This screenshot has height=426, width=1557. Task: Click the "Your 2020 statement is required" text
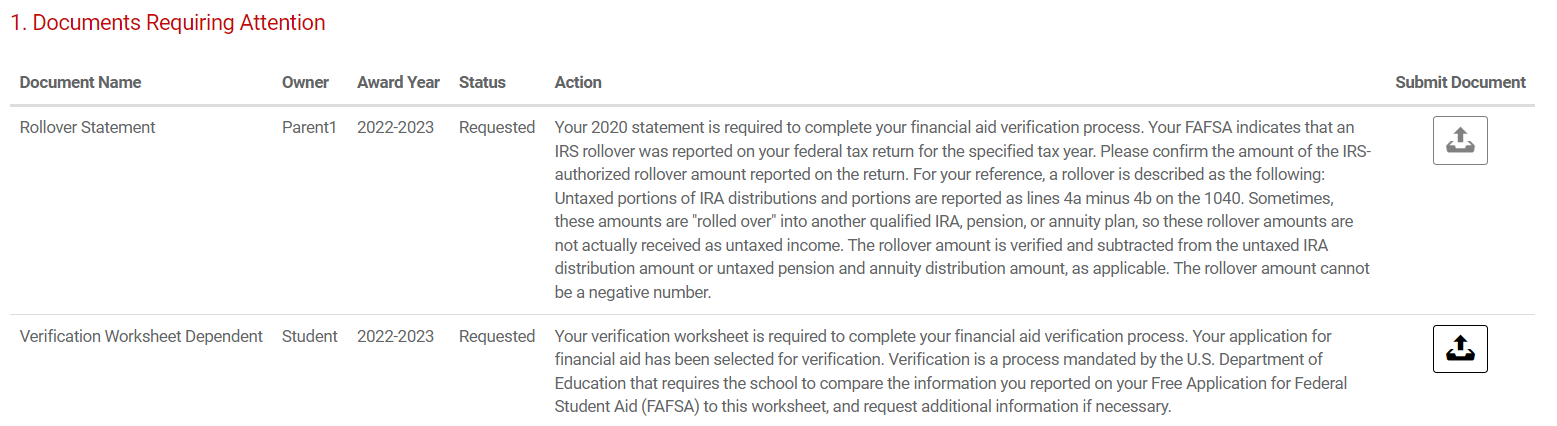tap(677, 127)
